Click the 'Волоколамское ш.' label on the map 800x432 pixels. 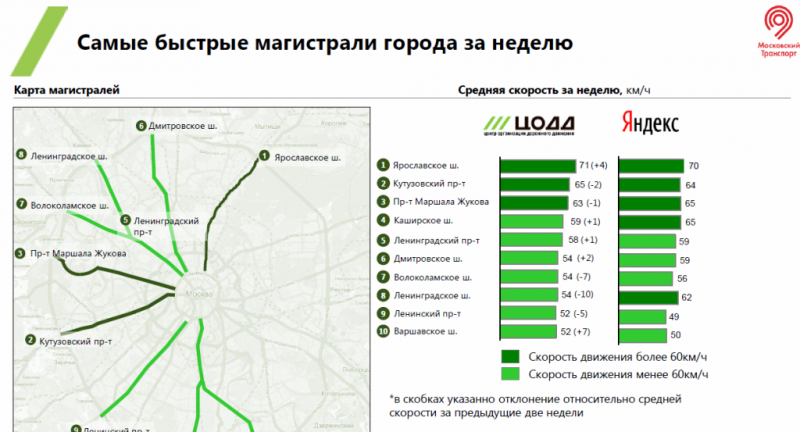[70, 206]
